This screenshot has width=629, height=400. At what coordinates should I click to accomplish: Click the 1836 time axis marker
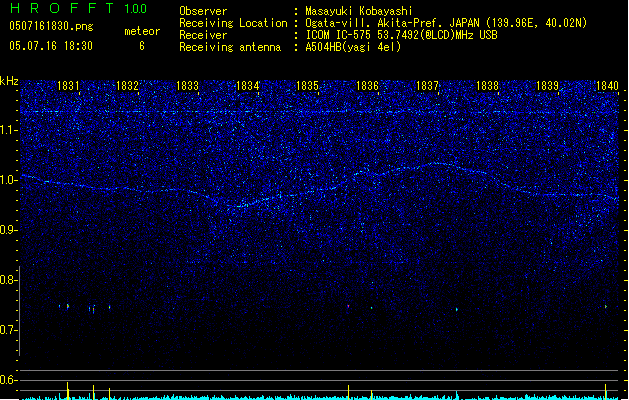click(367, 86)
